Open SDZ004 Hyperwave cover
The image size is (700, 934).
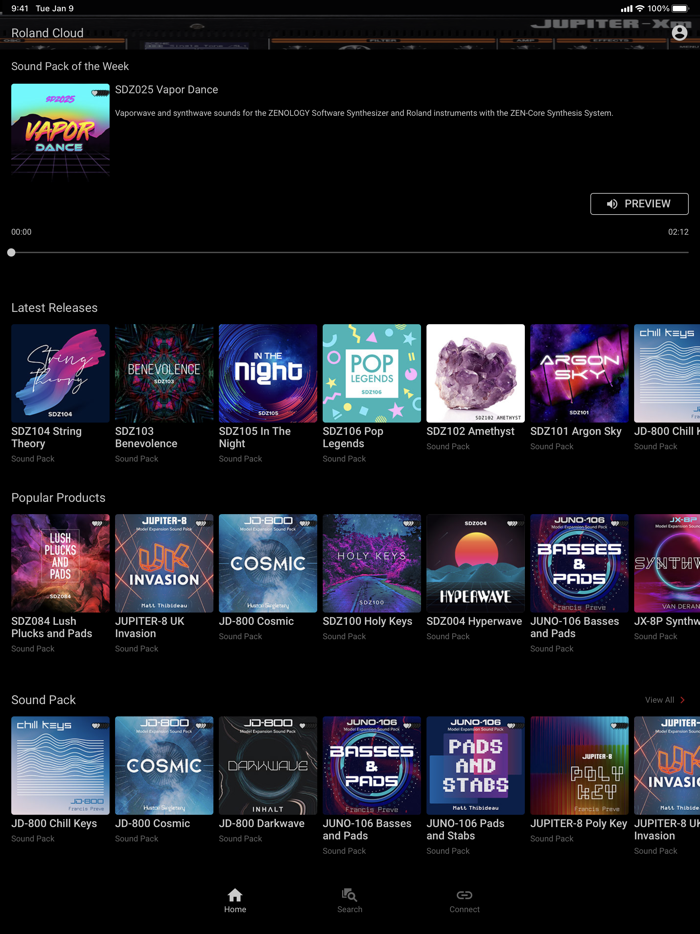(x=475, y=563)
